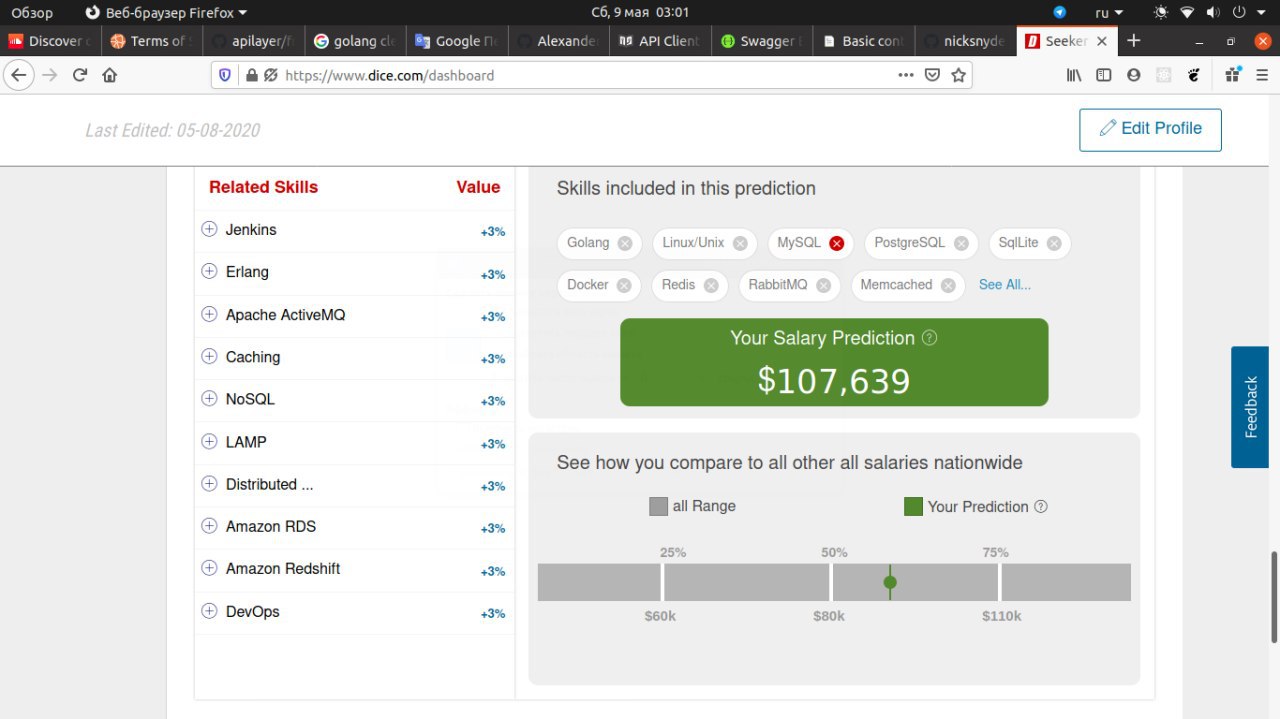1280x719 pixels.
Task: Open Firefox library icon
Action: point(1074,75)
